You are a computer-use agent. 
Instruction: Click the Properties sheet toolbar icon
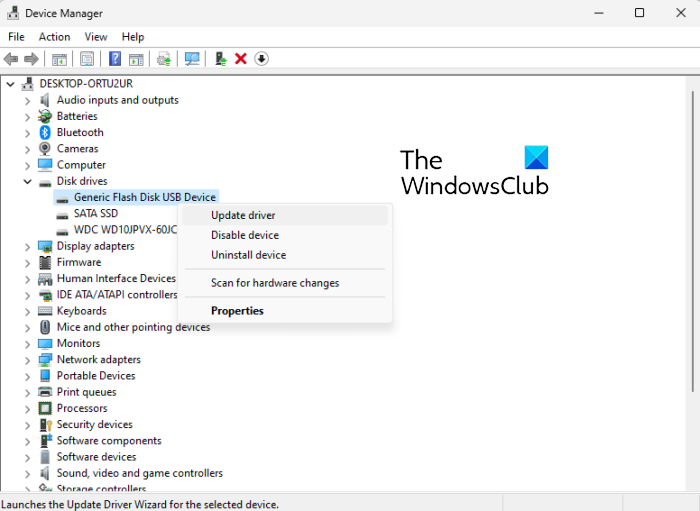click(x=87, y=59)
